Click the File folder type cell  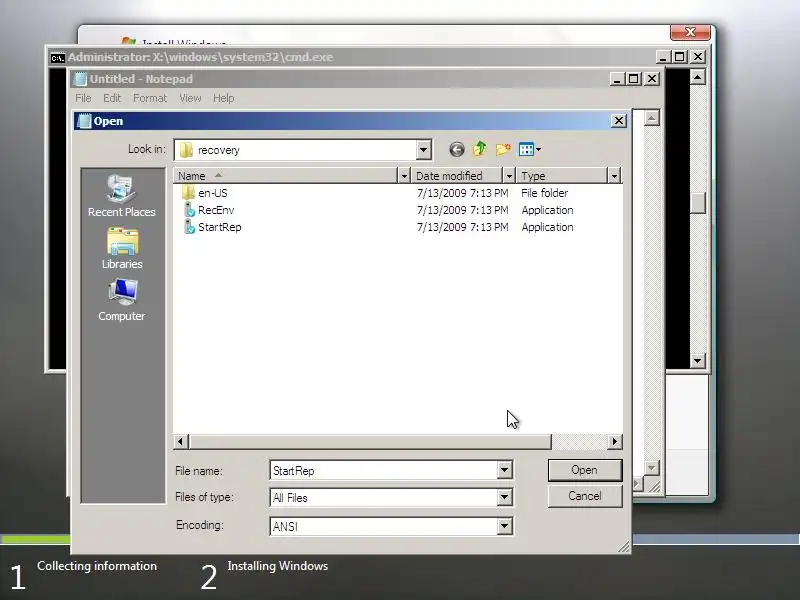pos(544,193)
